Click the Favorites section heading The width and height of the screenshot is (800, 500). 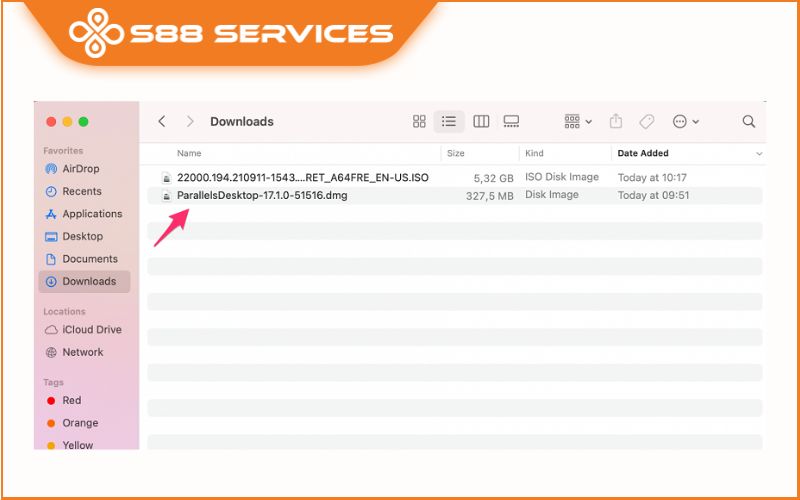(63, 151)
